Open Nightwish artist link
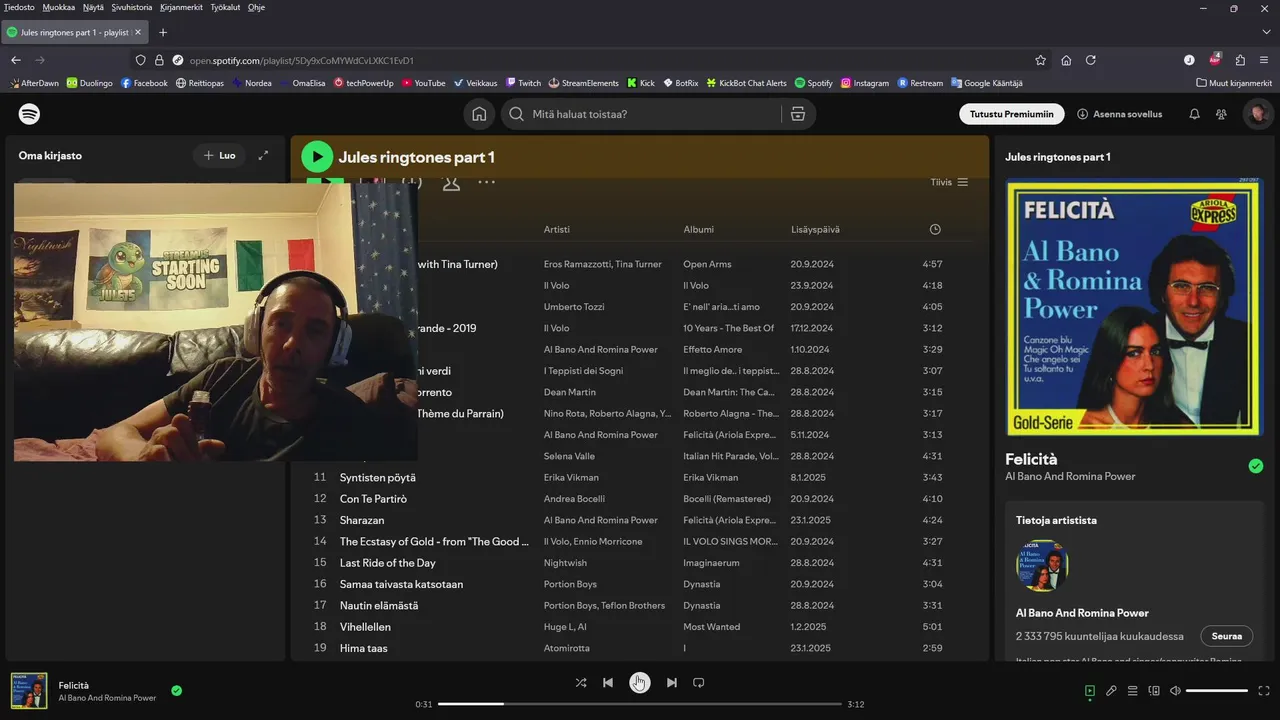Viewport: 1280px width, 720px height. point(565,563)
